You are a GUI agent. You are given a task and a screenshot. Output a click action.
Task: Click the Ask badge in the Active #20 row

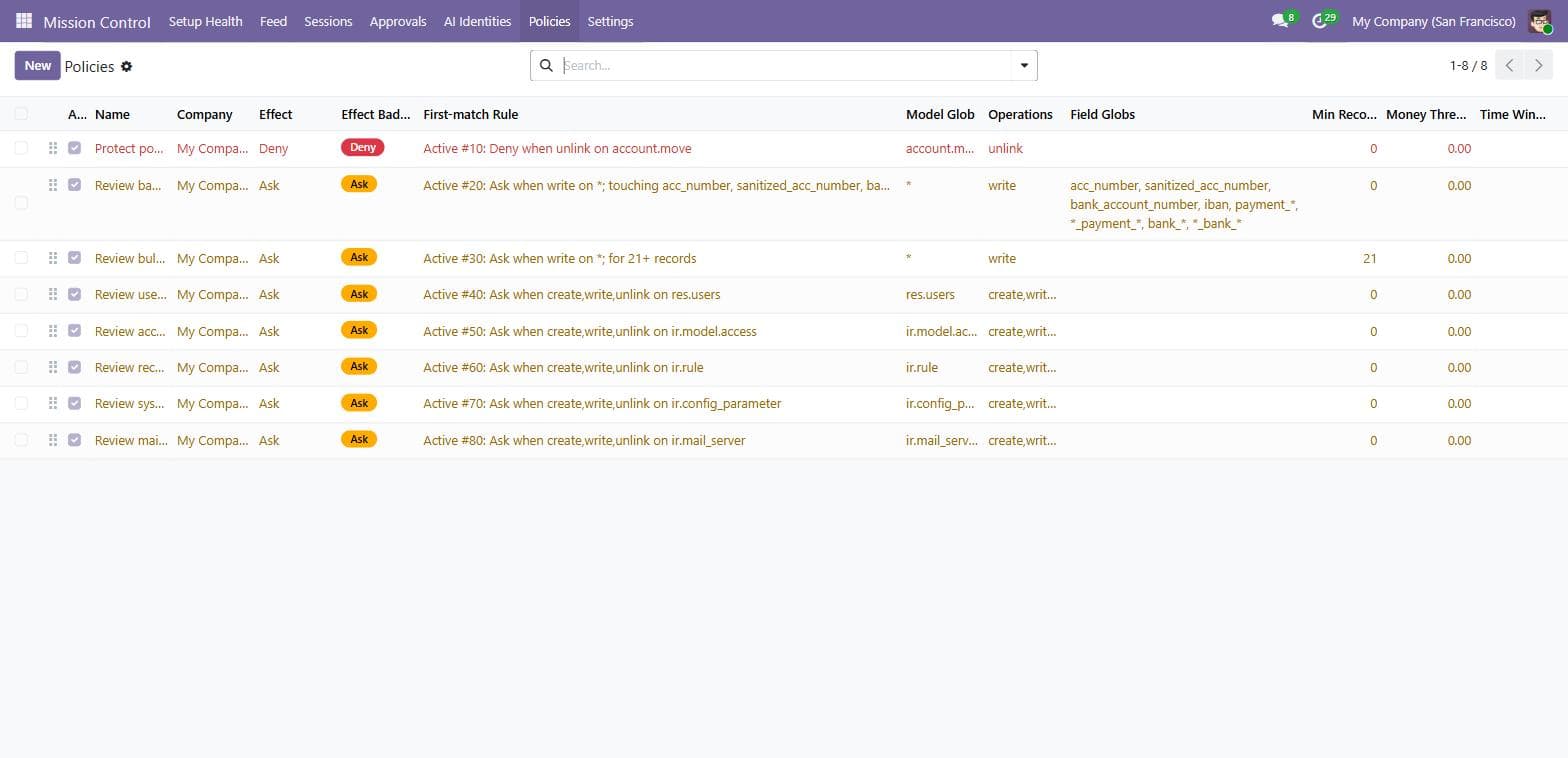[359, 184]
